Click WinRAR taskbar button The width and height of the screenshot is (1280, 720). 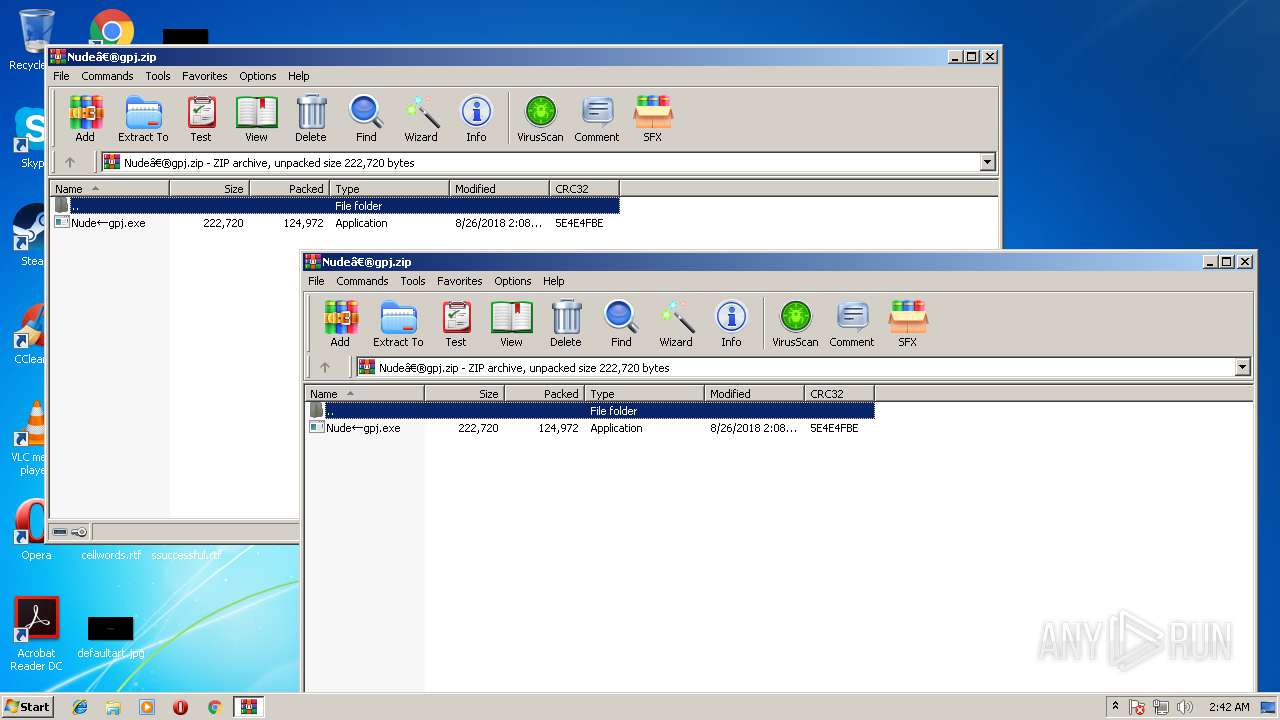(x=249, y=707)
